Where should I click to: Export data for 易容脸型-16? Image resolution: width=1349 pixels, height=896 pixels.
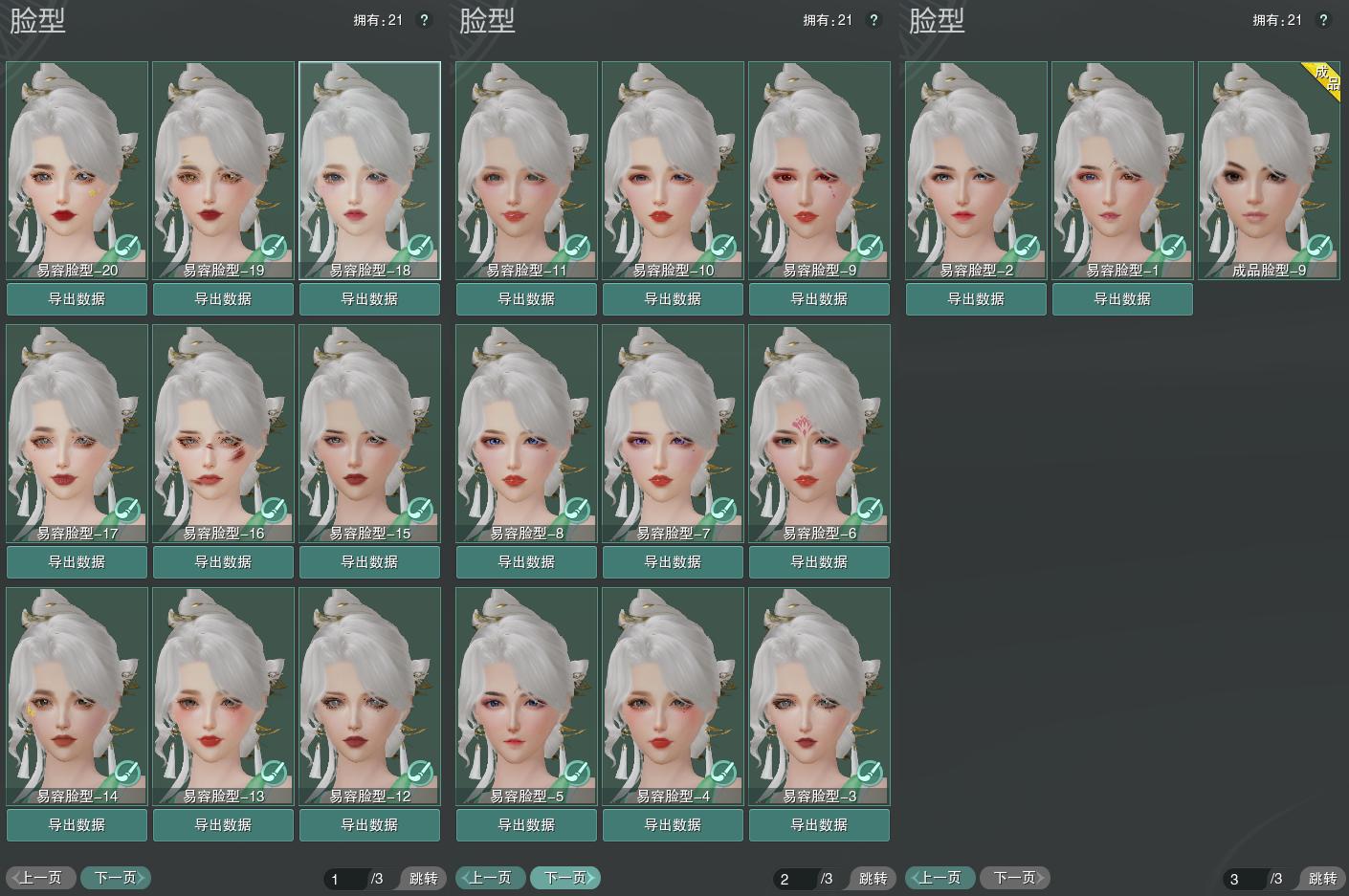coord(224,562)
